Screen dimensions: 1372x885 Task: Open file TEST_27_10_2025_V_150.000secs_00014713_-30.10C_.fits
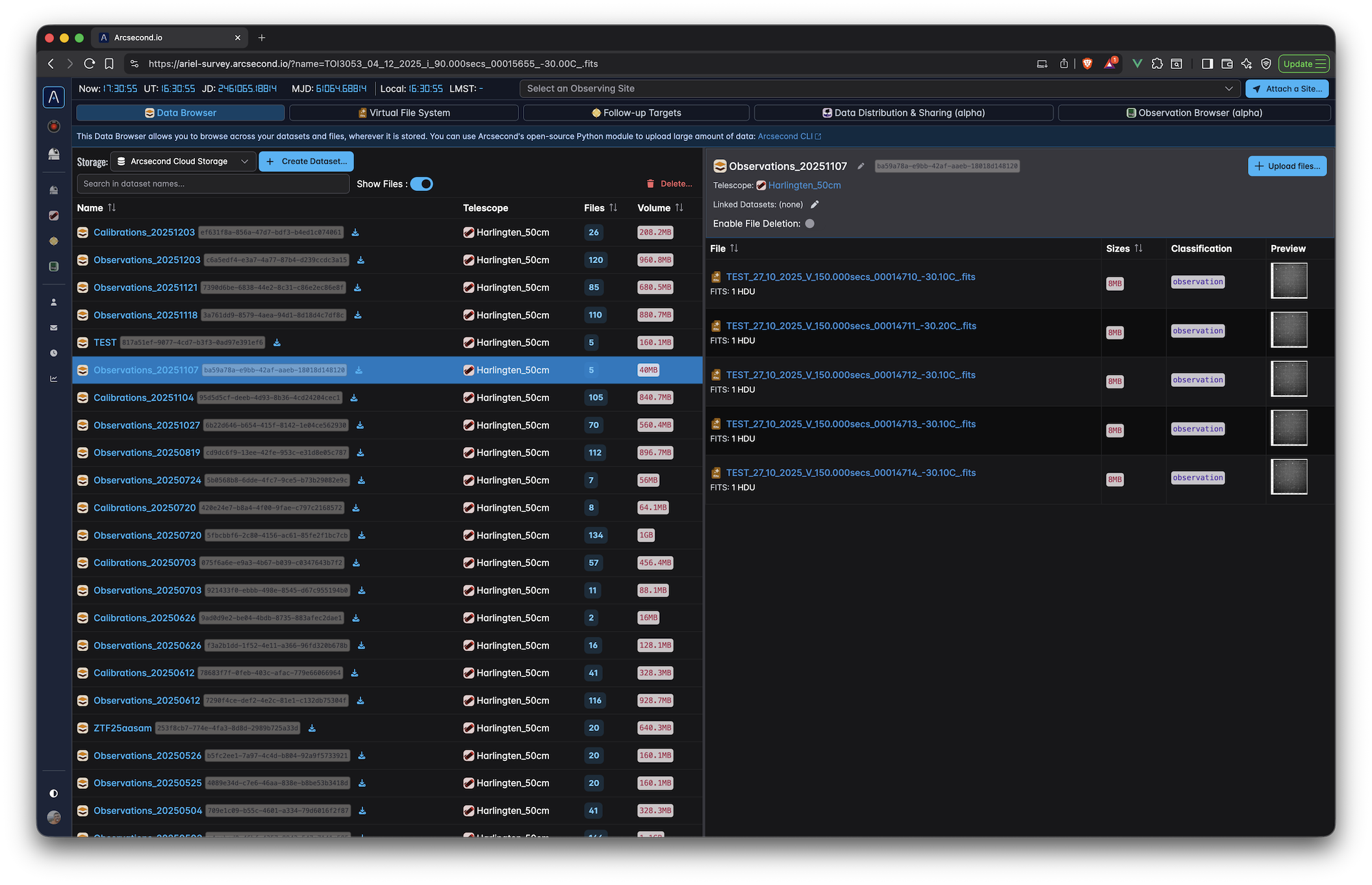coord(851,424)
